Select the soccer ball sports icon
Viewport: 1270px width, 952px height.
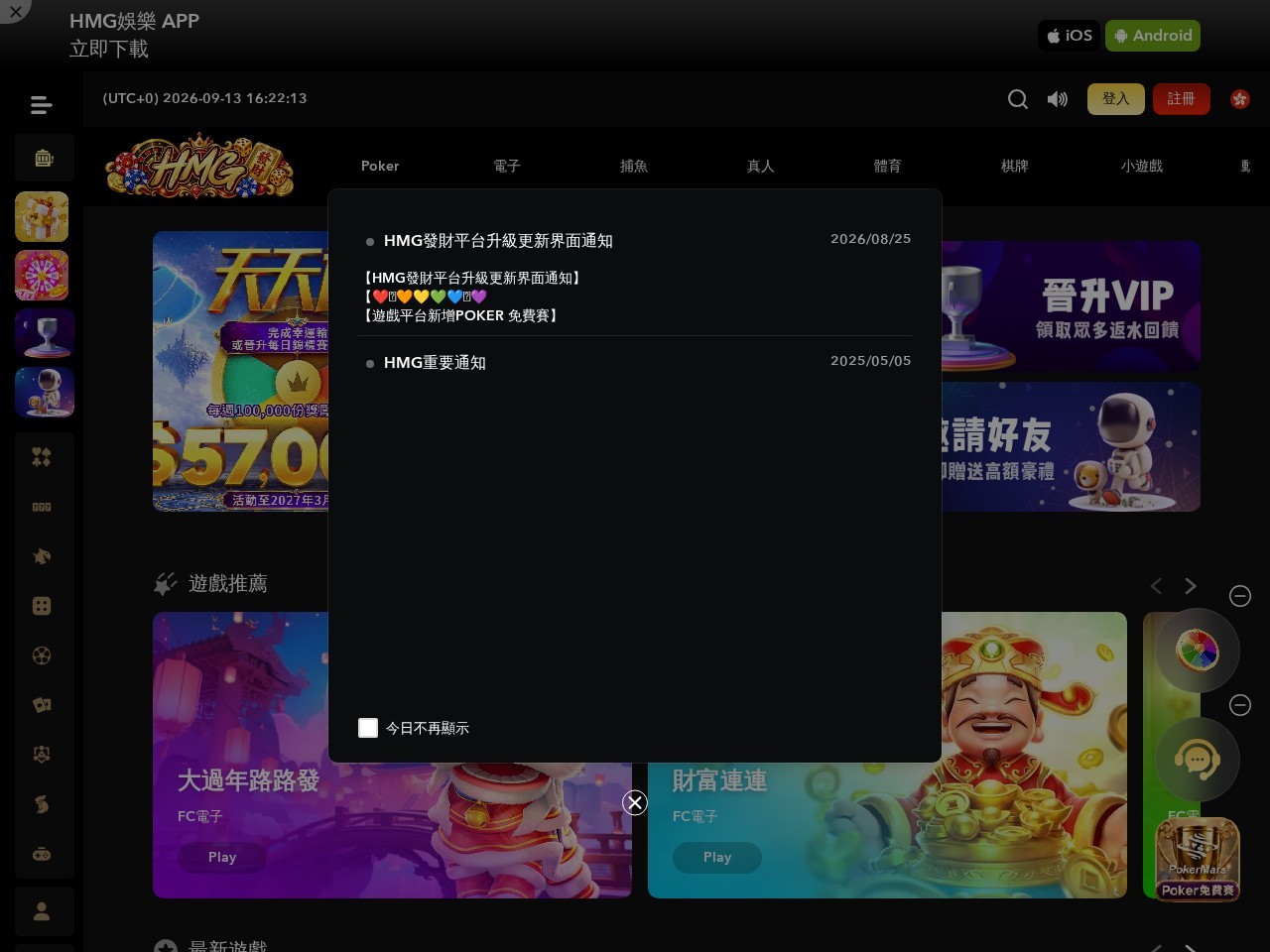coord(42,655)
